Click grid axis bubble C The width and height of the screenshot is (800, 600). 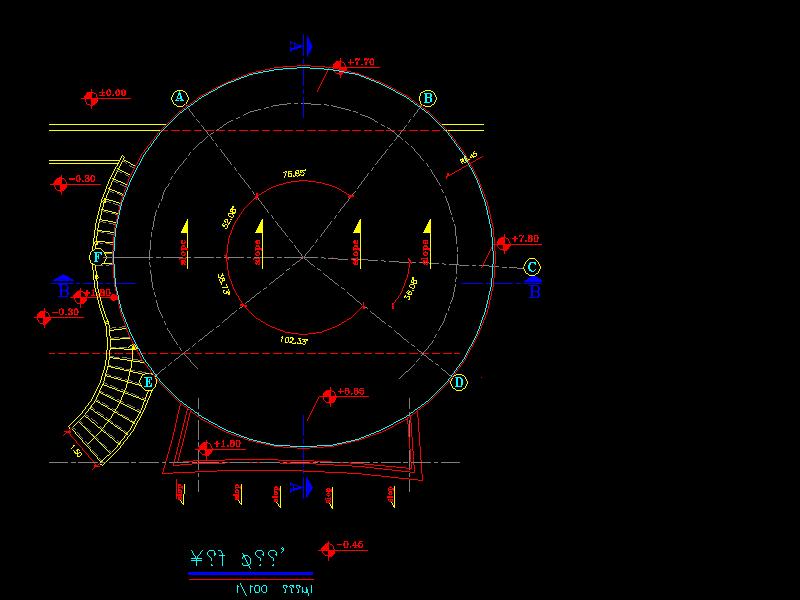point(532,267)
